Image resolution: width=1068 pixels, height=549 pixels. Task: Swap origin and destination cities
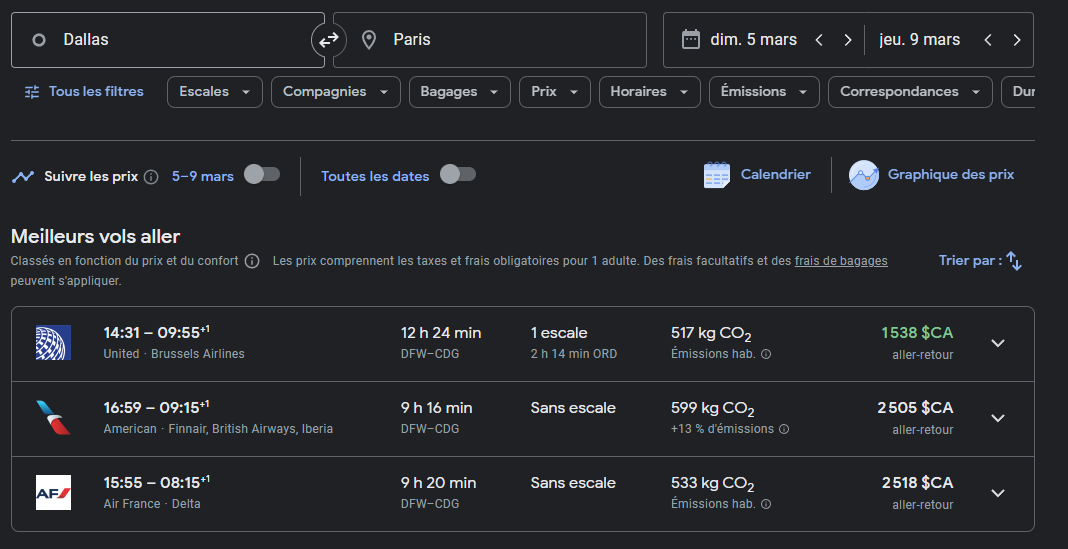(329, 40)
